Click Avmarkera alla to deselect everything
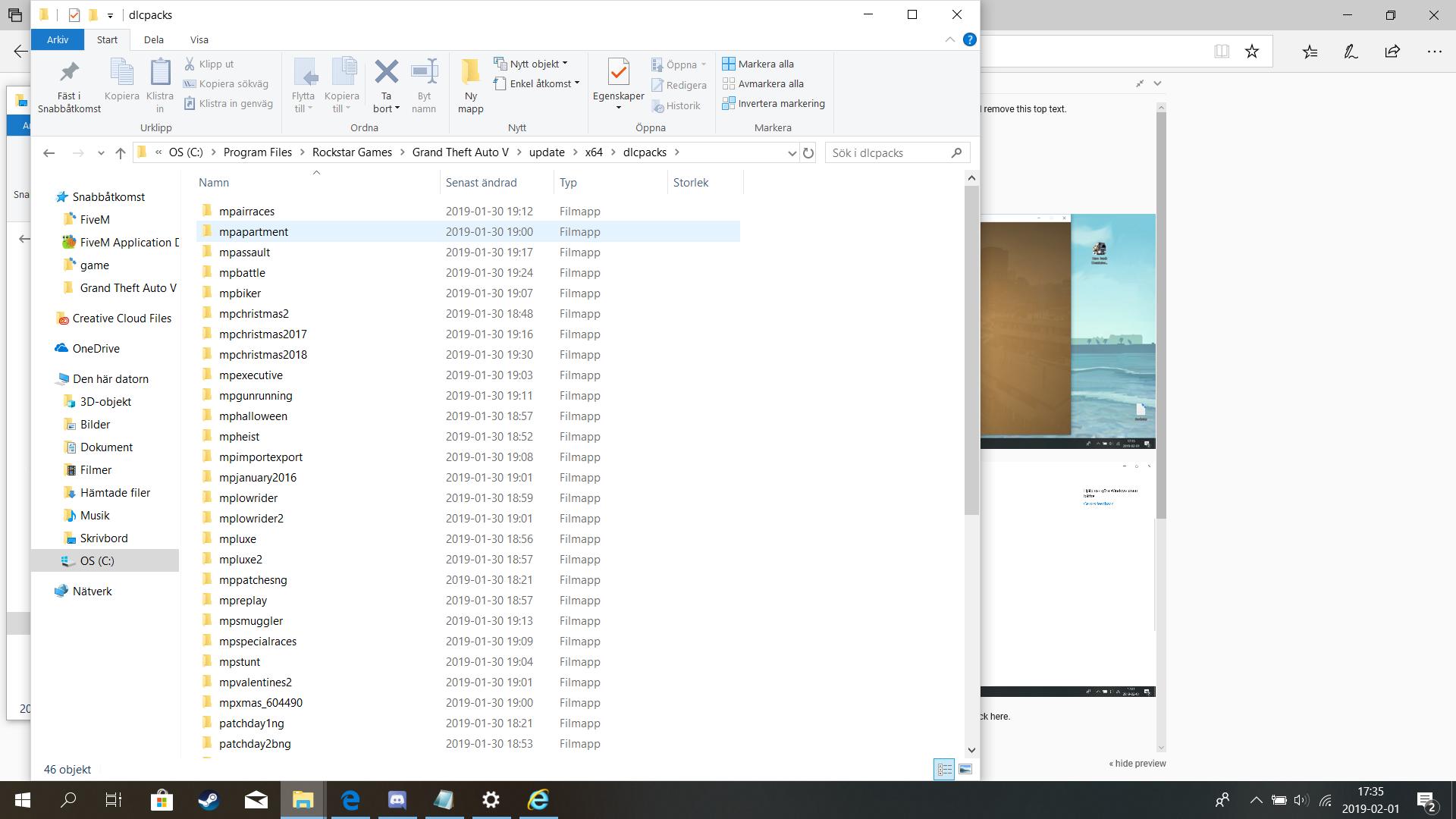 click(x=764, y=83)
